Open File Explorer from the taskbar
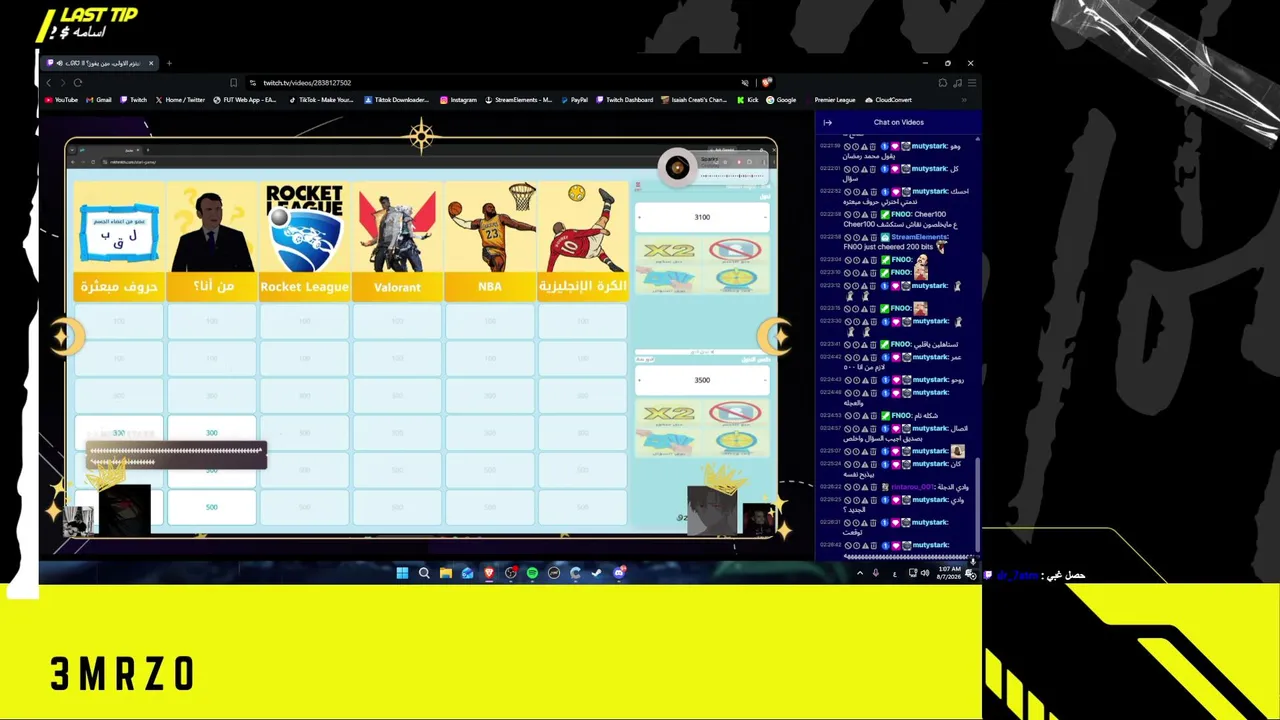This screenshot has height=720, width=1280. 446,573
